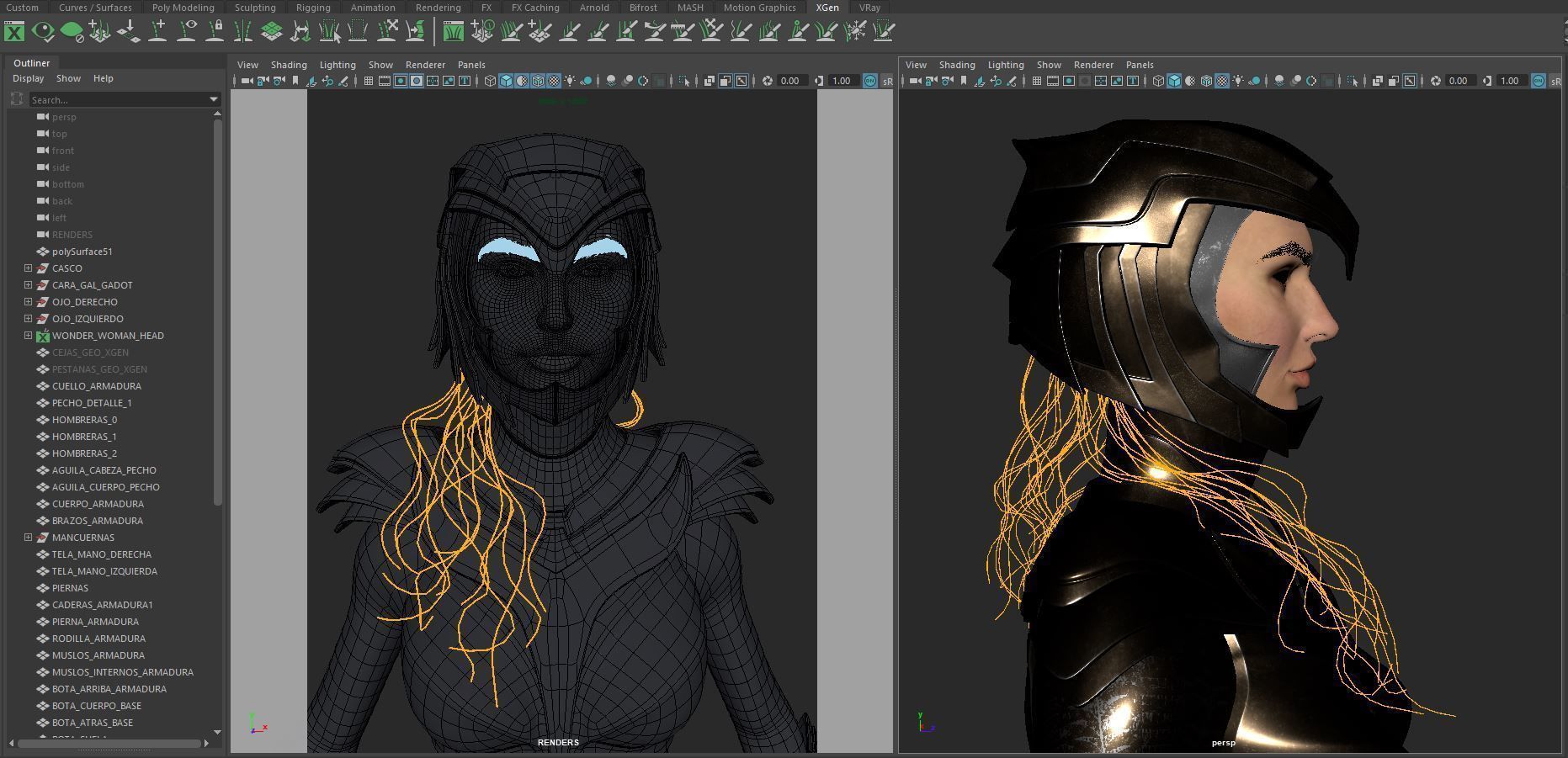Switch to the Arnold shelf tab
1568x758 pixels.
[594, 8]
